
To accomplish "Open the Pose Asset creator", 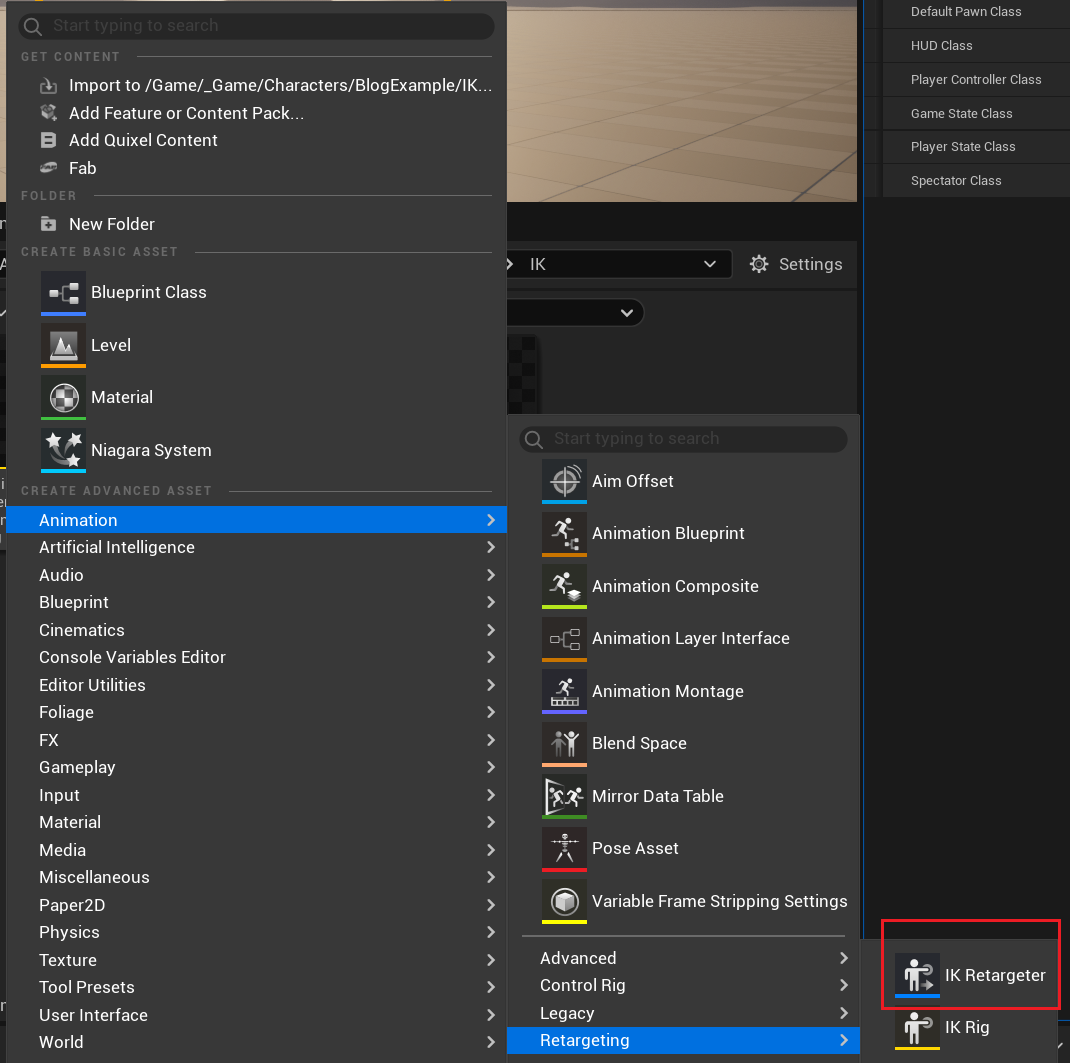I will point(564,848).
